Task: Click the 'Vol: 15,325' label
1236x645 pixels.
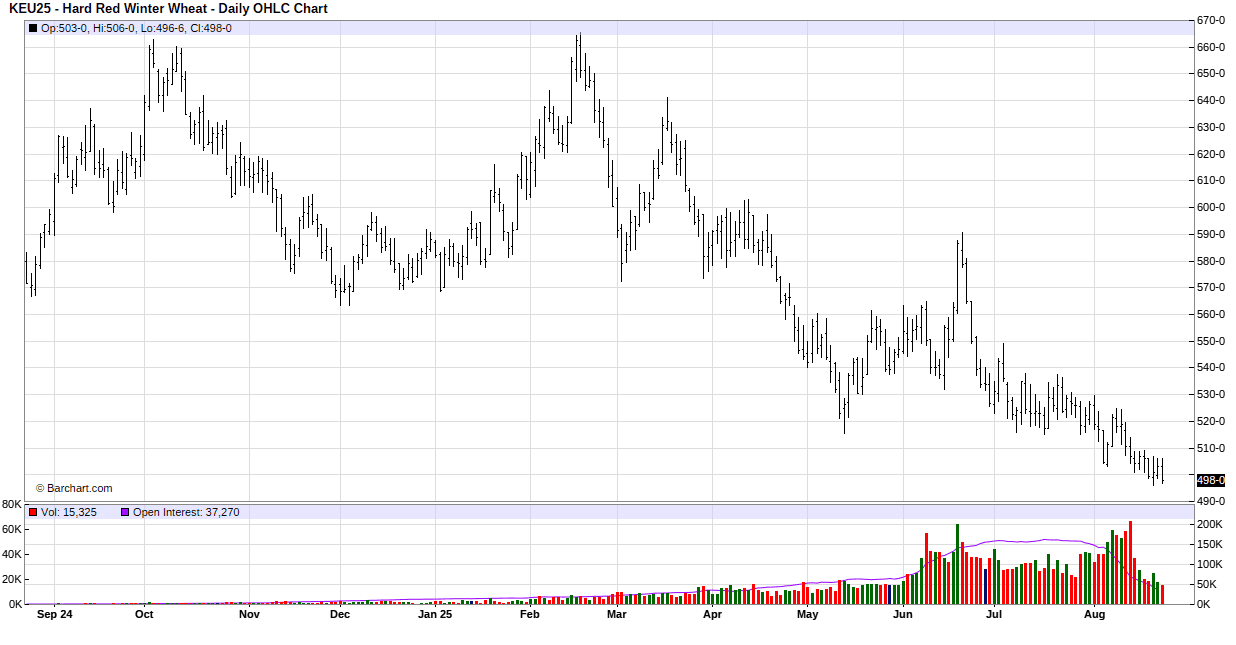Action: (x=69, y=512)
